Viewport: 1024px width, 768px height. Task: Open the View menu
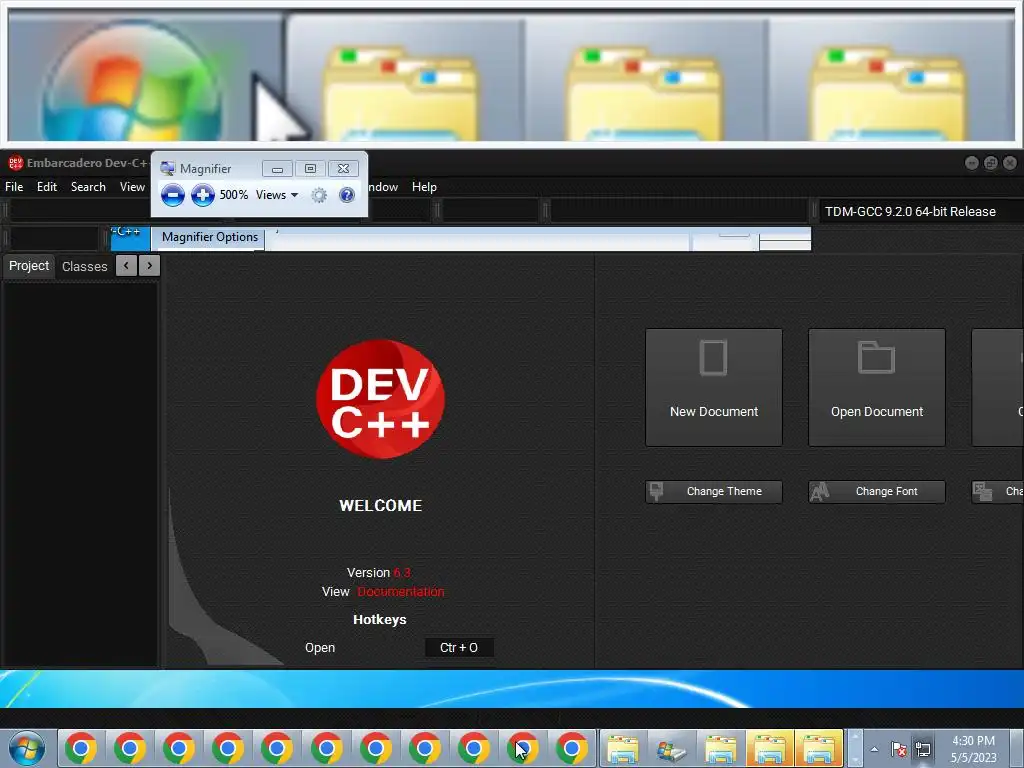132,187
